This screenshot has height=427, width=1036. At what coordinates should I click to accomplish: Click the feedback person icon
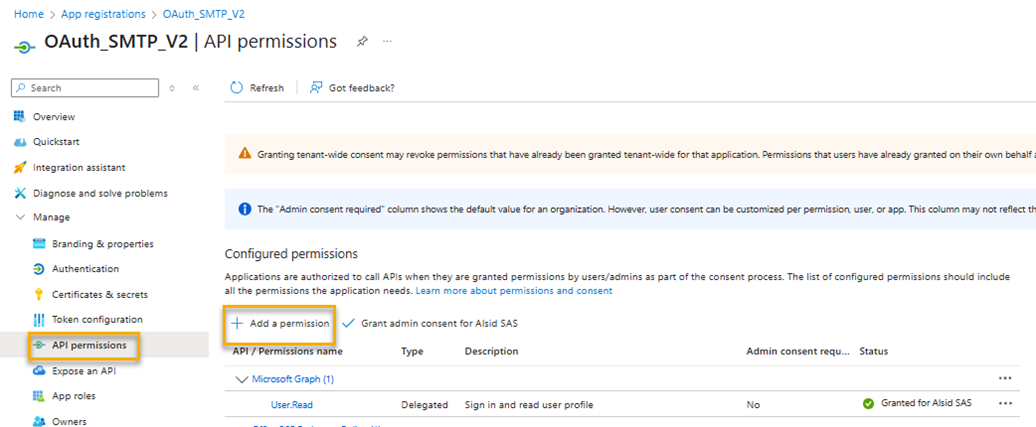(x=316, y=88)
